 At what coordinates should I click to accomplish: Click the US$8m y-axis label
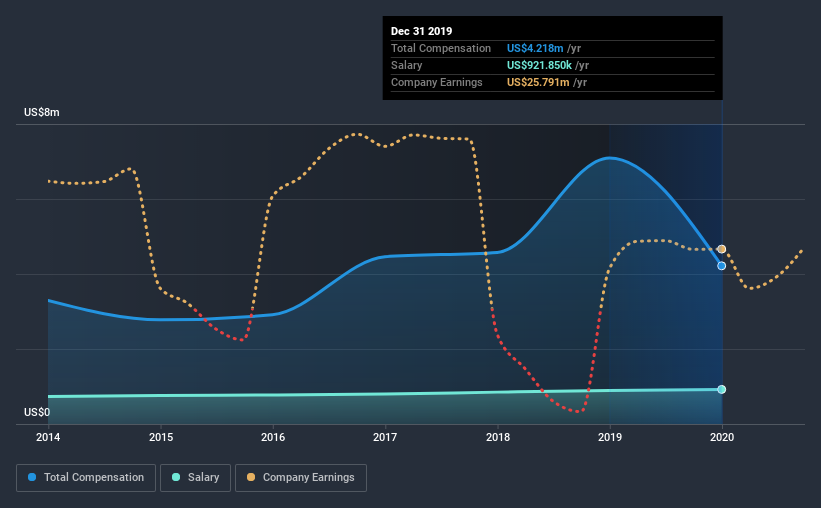click(x=41, y=113)
